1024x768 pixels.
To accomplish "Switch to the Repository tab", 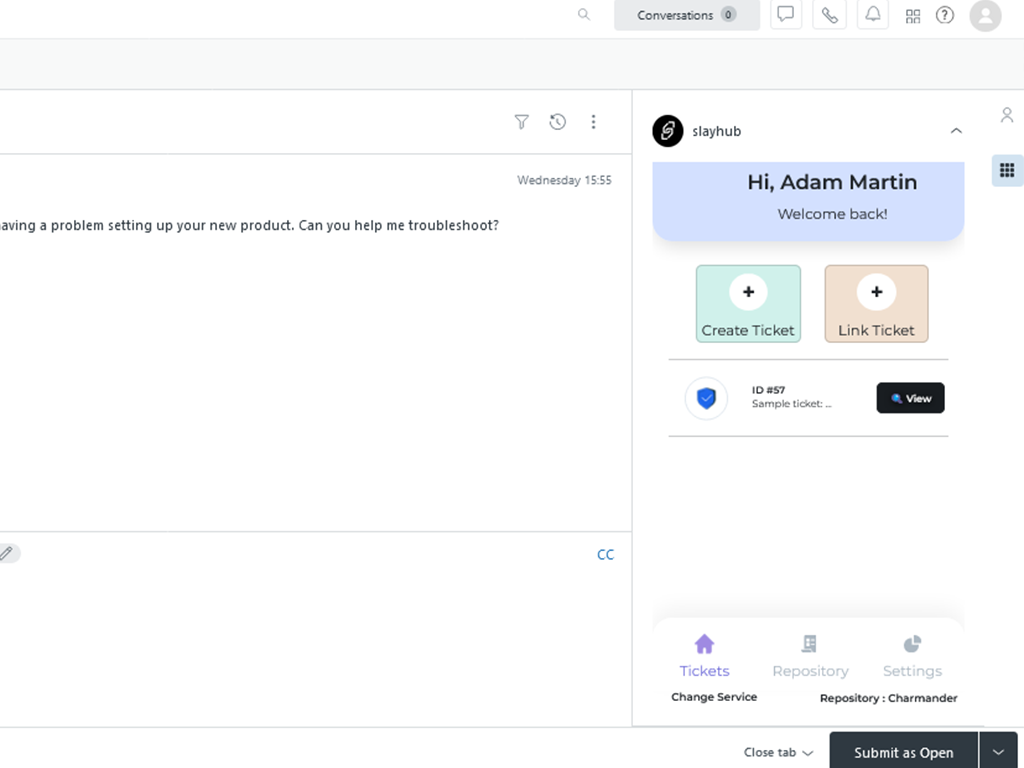I will click(x=810, y=656).
